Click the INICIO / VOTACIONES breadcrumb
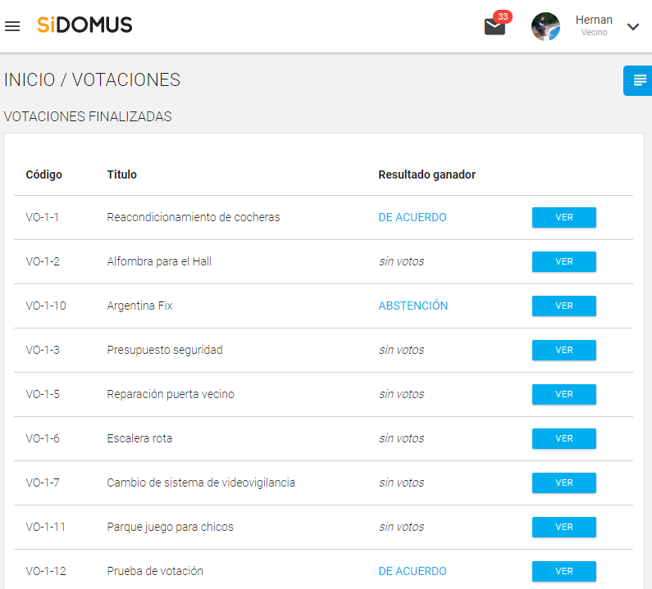The image size is (652, 589). coord(92,79)
